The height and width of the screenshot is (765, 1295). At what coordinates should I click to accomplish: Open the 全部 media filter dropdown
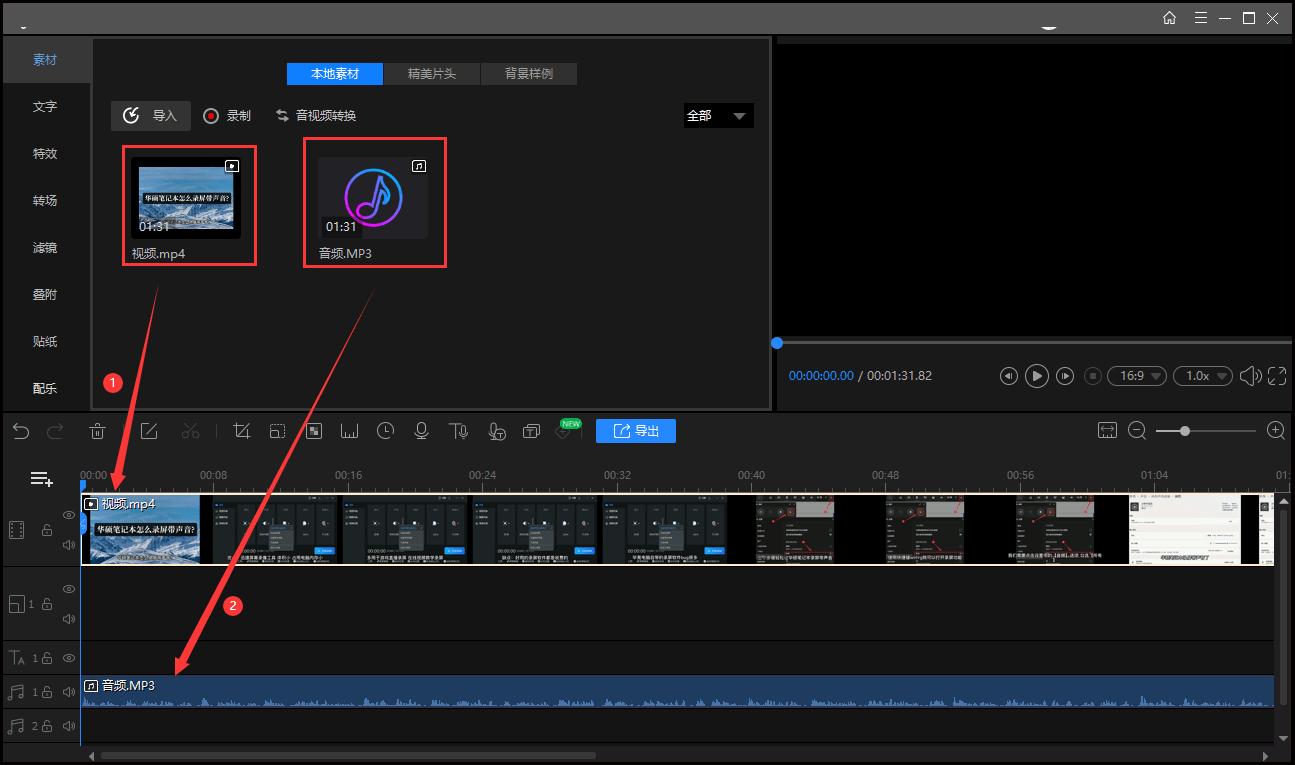[718, 116]
